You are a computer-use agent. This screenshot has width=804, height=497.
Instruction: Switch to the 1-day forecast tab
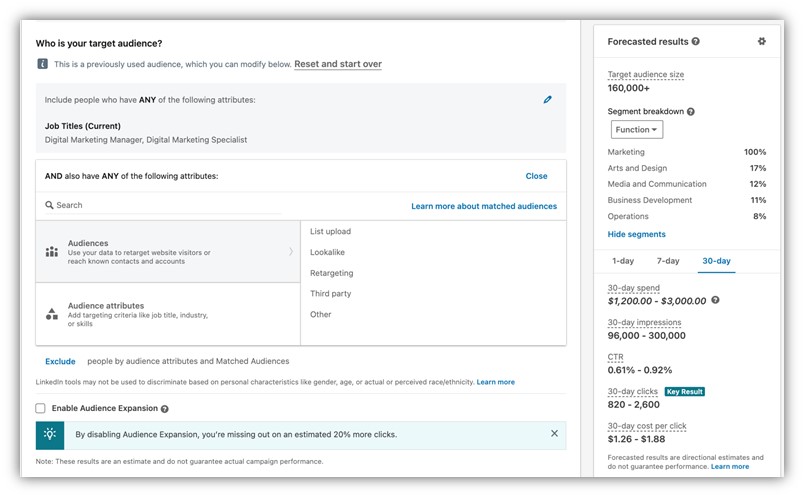click(x=623, y=261)
